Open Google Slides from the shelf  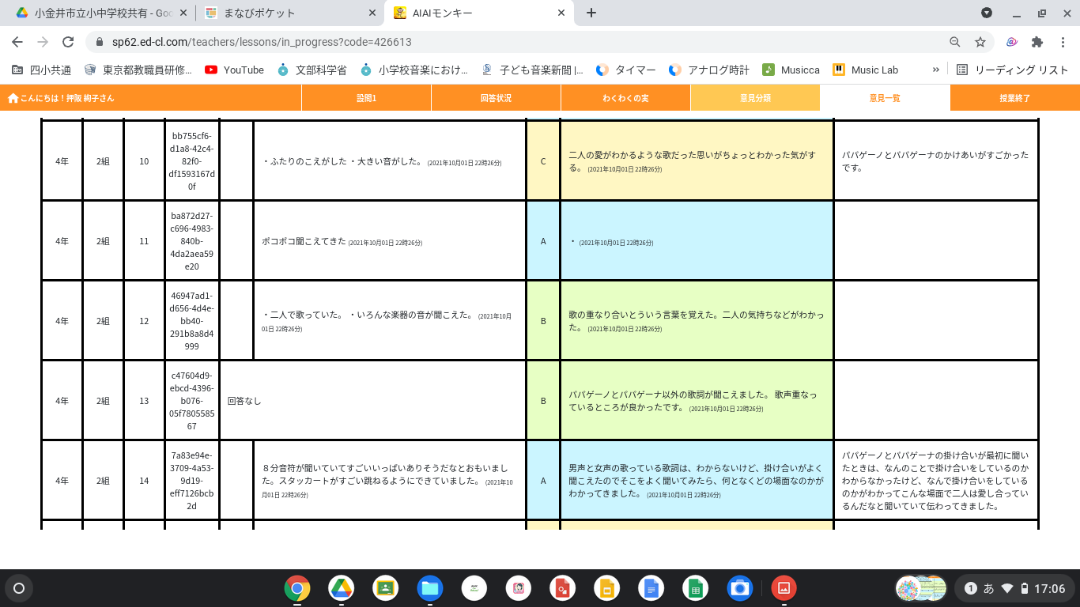pyautogui.click(x=605, y=588)
